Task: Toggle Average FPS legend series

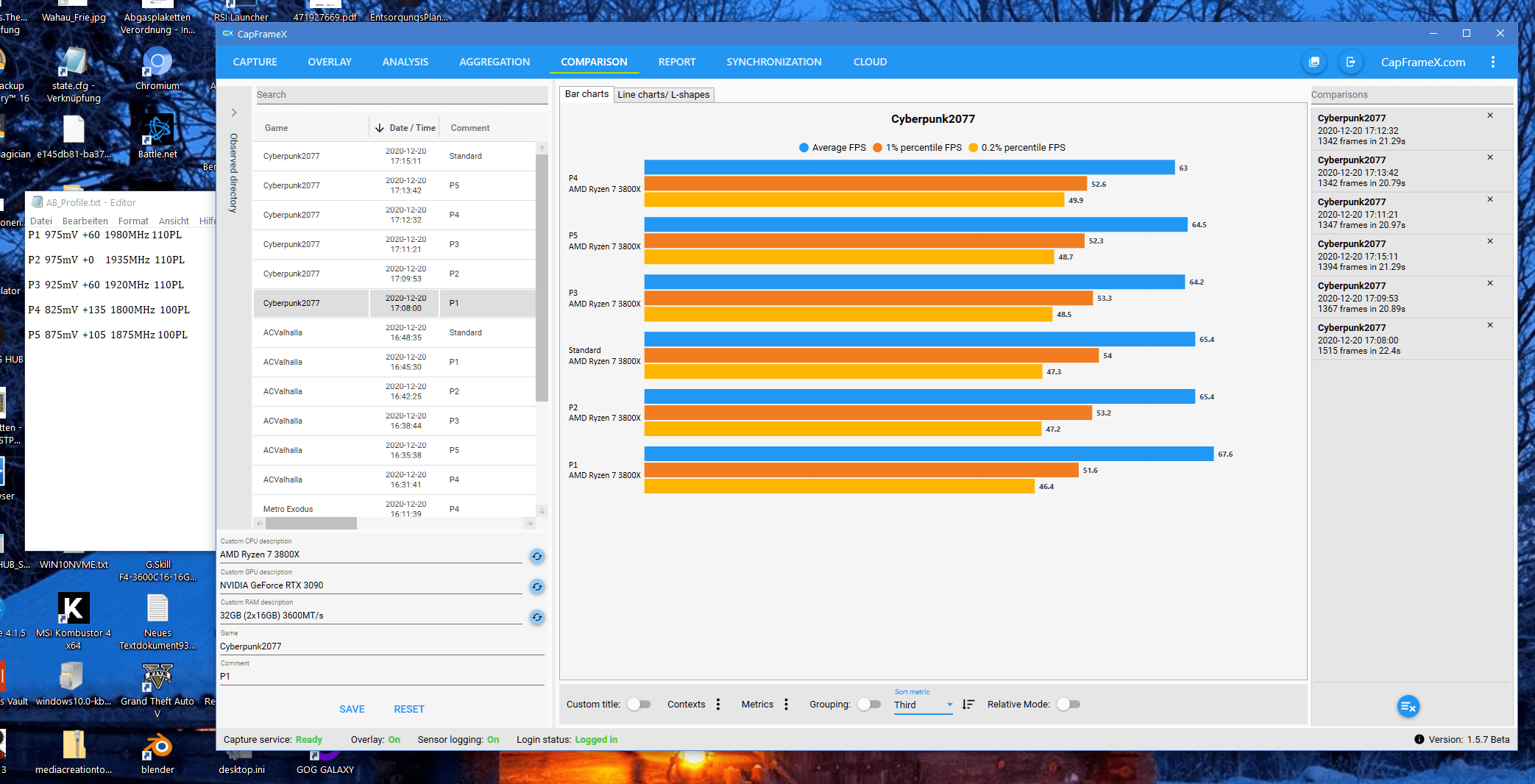Action: coord(832,148)
